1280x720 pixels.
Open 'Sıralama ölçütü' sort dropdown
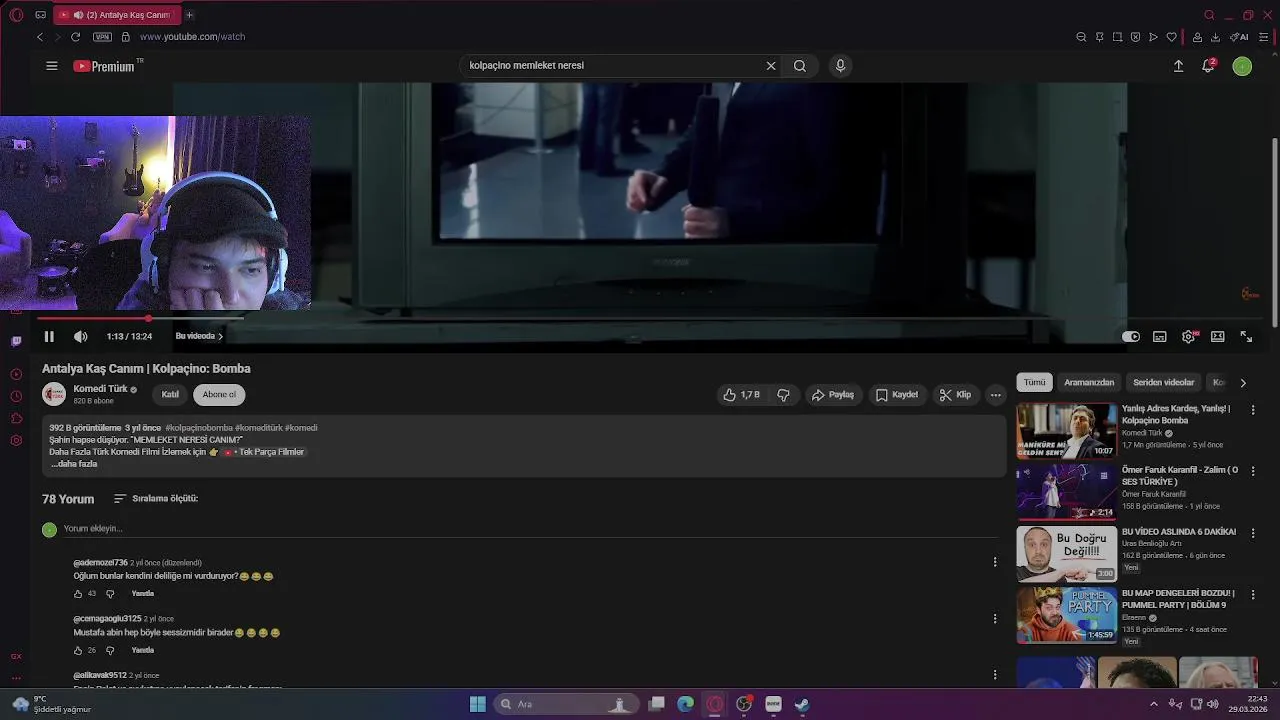(x=156, y=499)
